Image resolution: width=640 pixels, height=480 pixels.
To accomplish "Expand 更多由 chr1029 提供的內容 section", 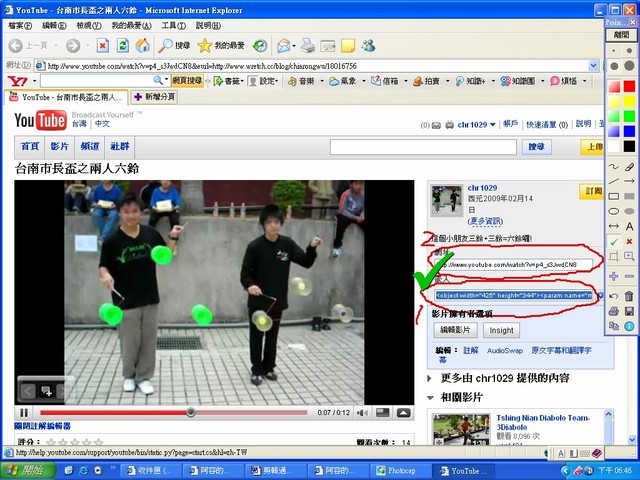I will (429, 378).
